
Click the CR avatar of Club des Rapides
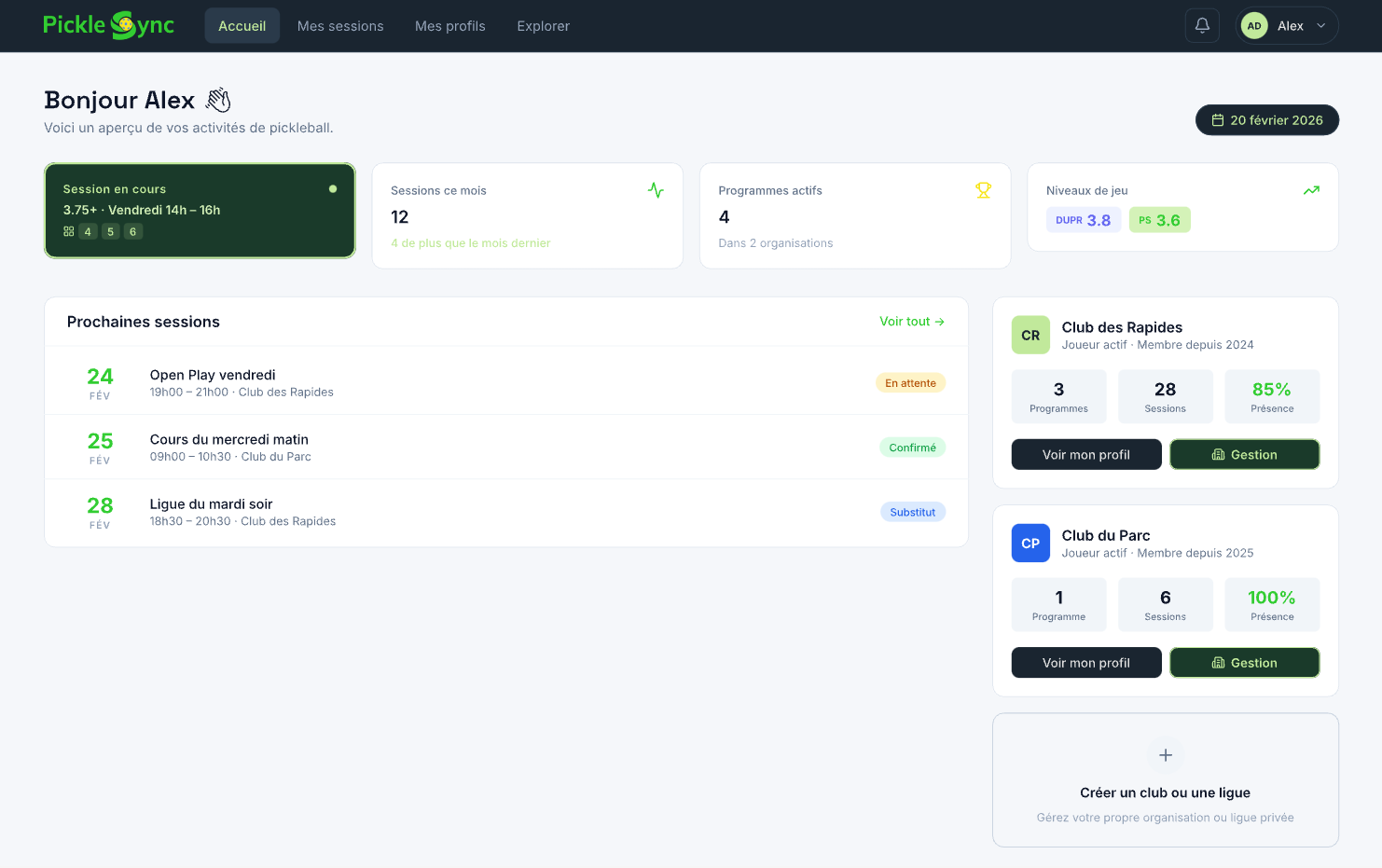[x=1030, y=336]
